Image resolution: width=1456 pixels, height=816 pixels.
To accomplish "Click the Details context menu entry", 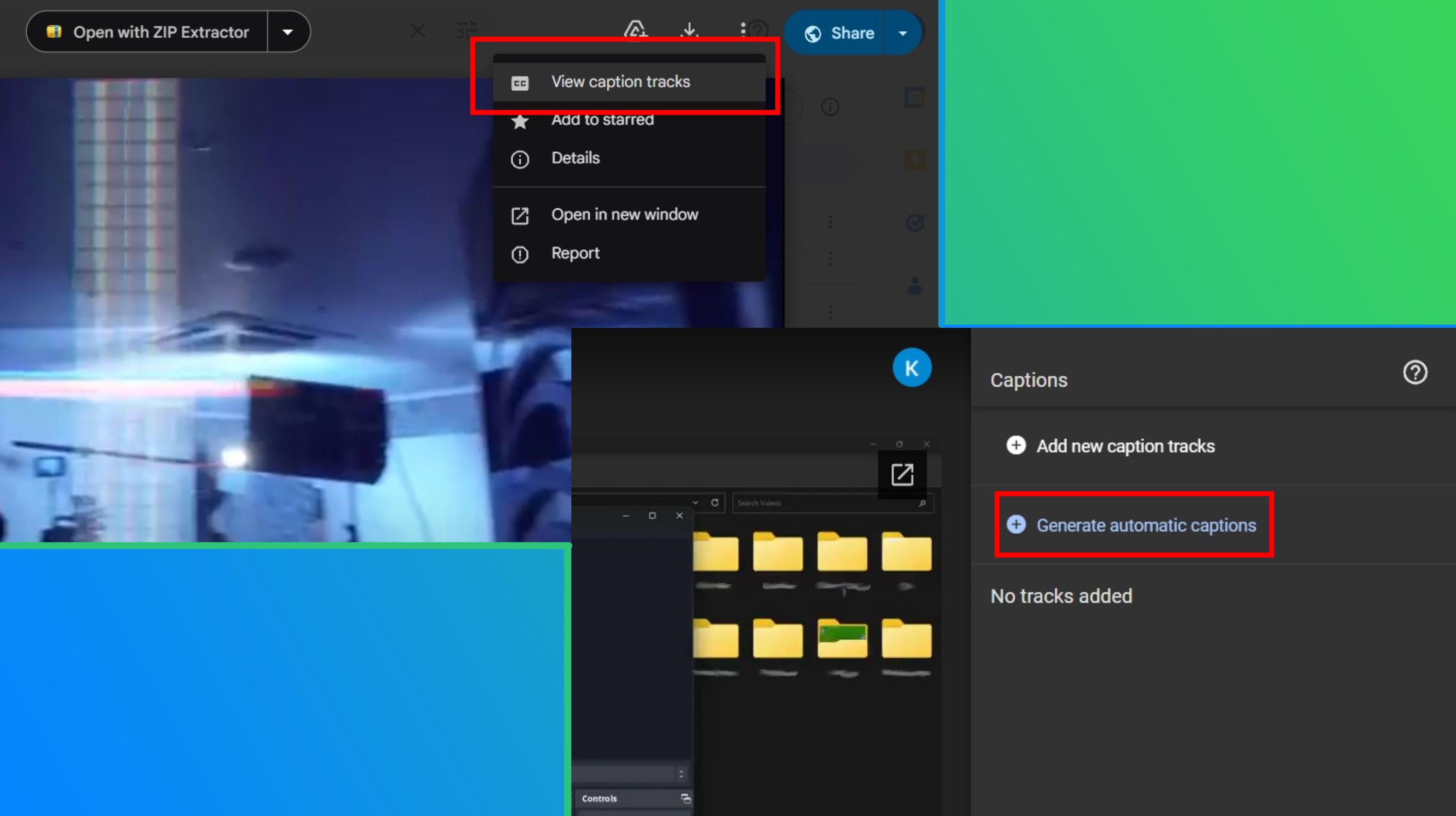I will click(x=574, y=157).
